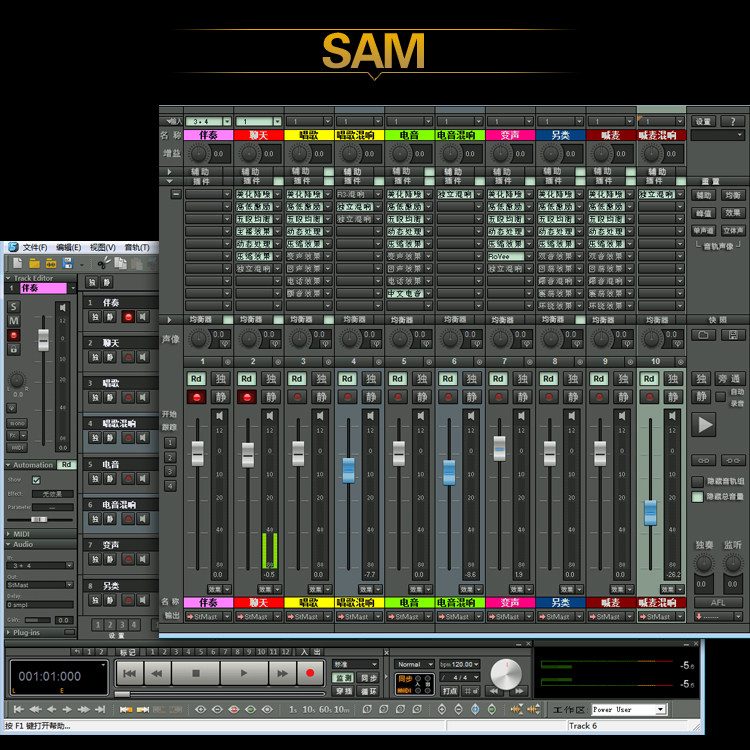The width and height of the screenshot is (750, 750).
Task: Toggle the Show automation checkbox
Action: (36, 480)
